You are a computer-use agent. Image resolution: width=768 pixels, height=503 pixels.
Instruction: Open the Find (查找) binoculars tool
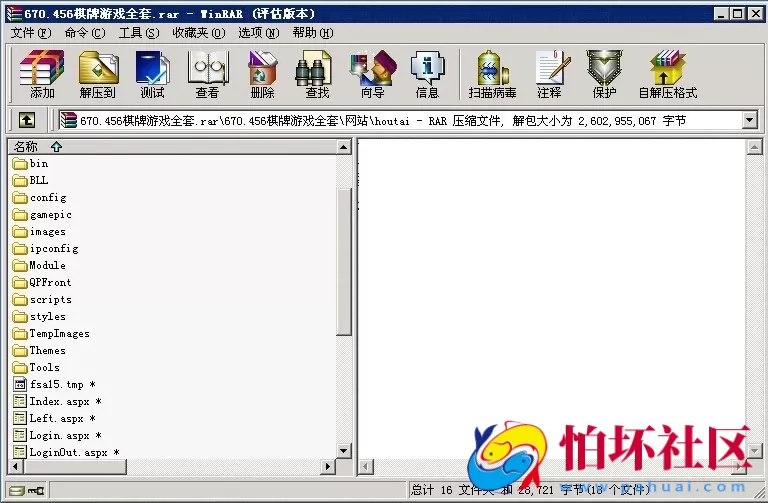[x=317, y=75]
